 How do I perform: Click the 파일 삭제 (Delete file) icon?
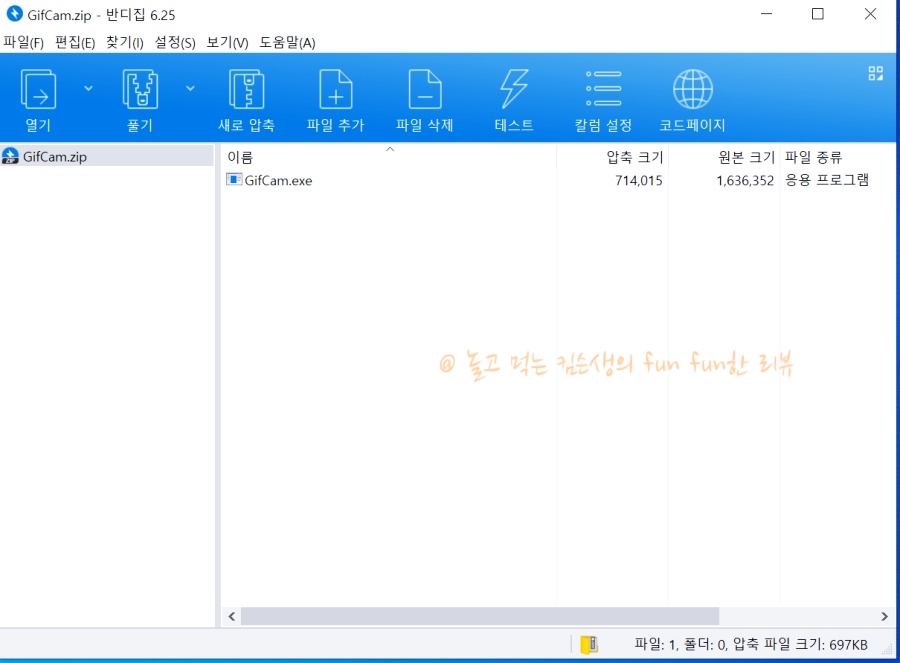425,90
